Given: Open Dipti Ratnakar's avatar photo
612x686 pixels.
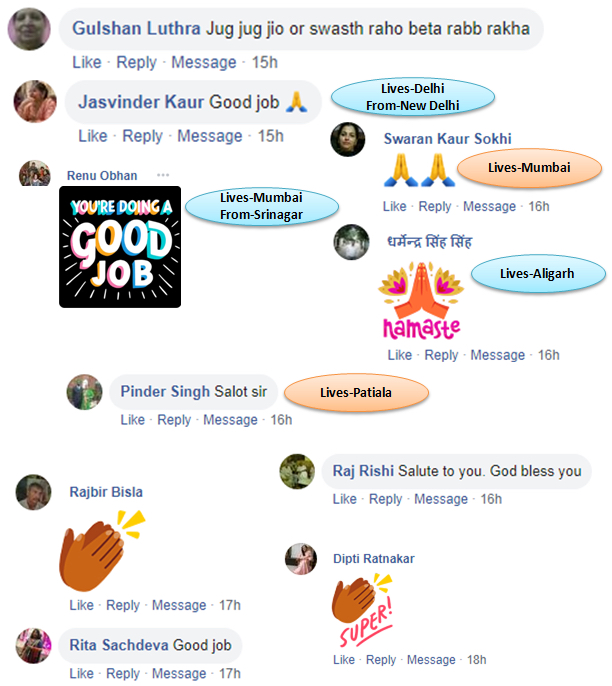Looking at the screenshot, I should (301, 559).
